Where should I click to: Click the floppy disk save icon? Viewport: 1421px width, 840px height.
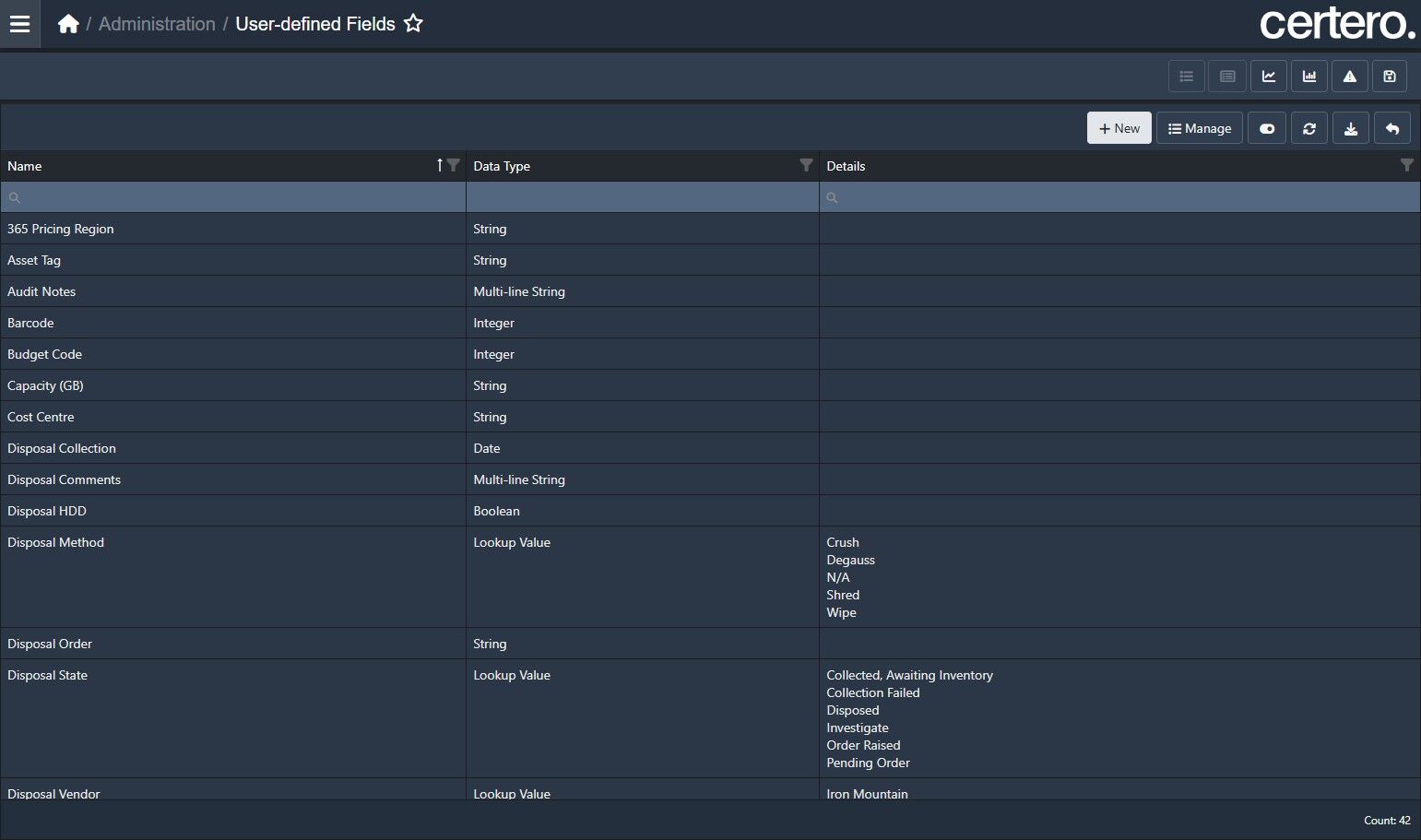pyautogui.click(x=1390, y=77)
